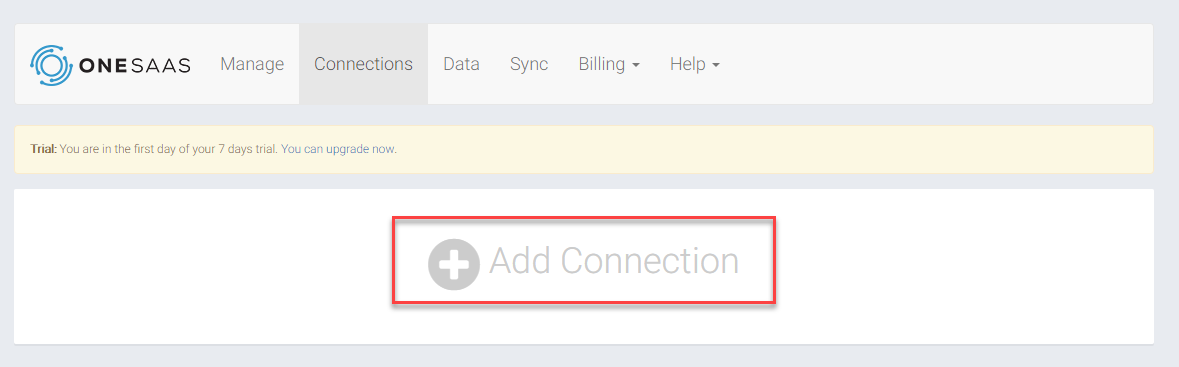This screenshot has width=1179, height=367.
Task: Open the Sync page from navbar
Action: [x=529, y=64]
